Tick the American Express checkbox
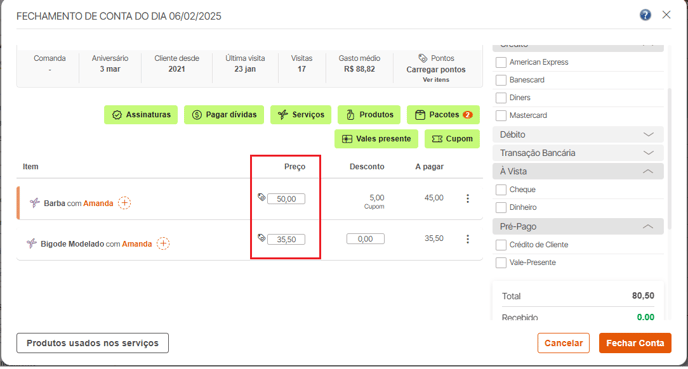 (x=501, y=62)
